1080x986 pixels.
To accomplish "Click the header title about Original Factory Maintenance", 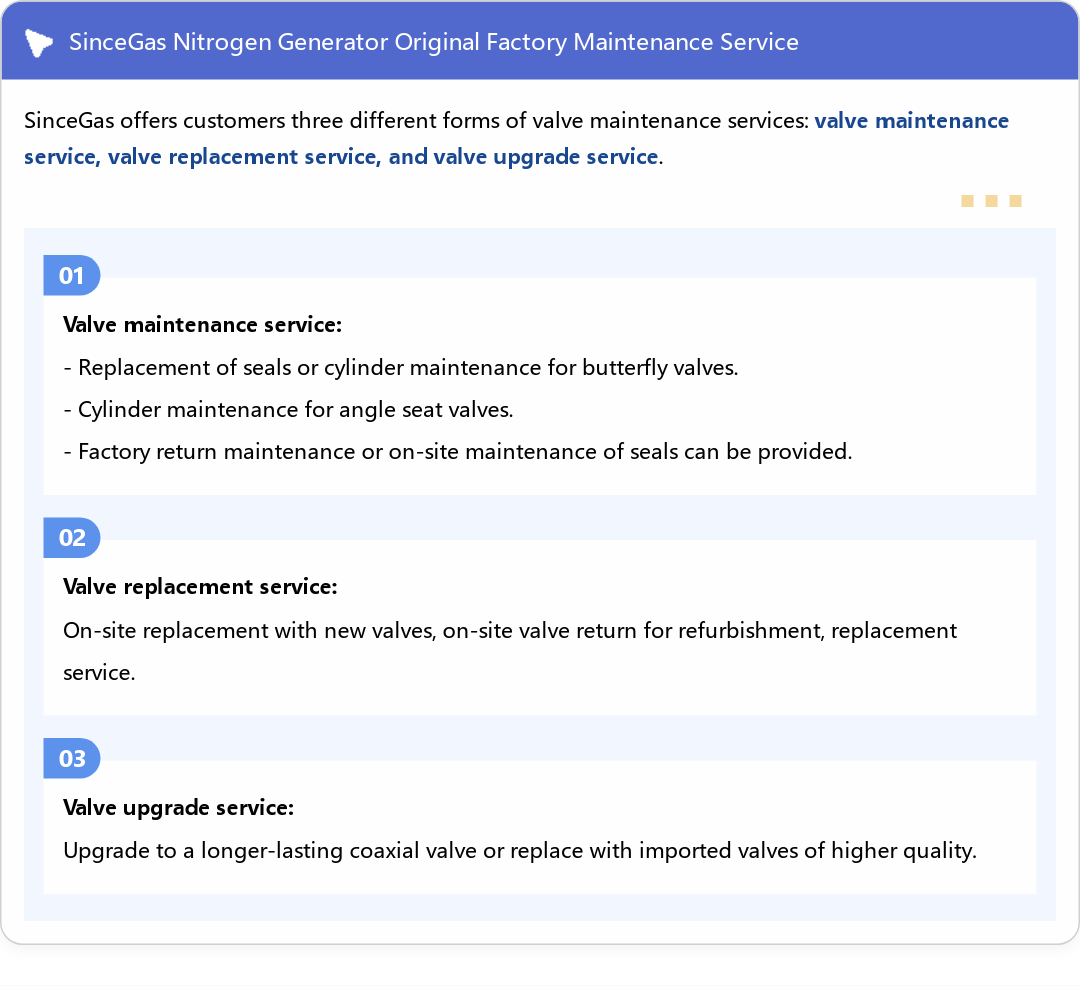I will [x=434, y=42].
